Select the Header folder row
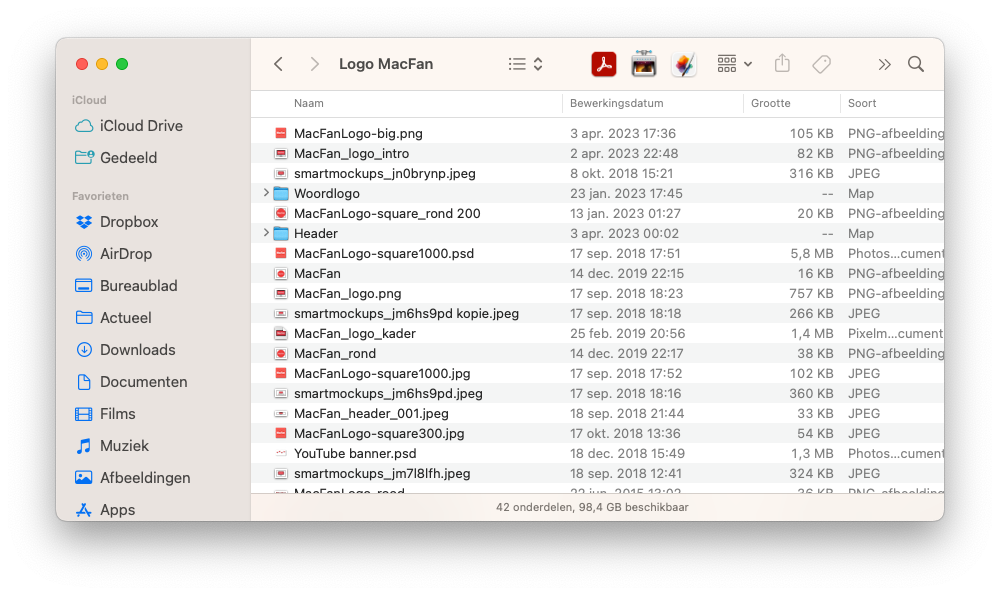 point(598,233)
